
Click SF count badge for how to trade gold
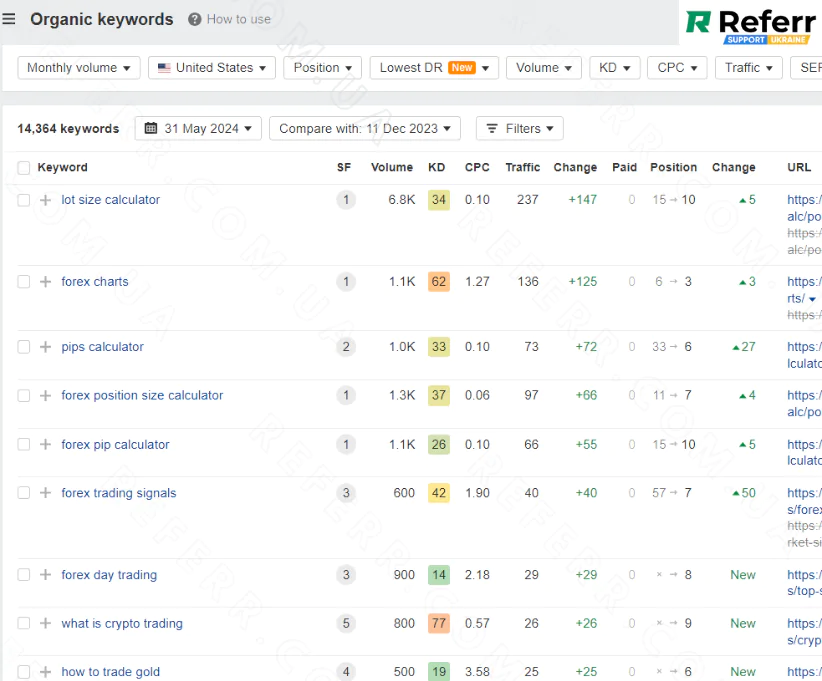(x=346, y=672)
